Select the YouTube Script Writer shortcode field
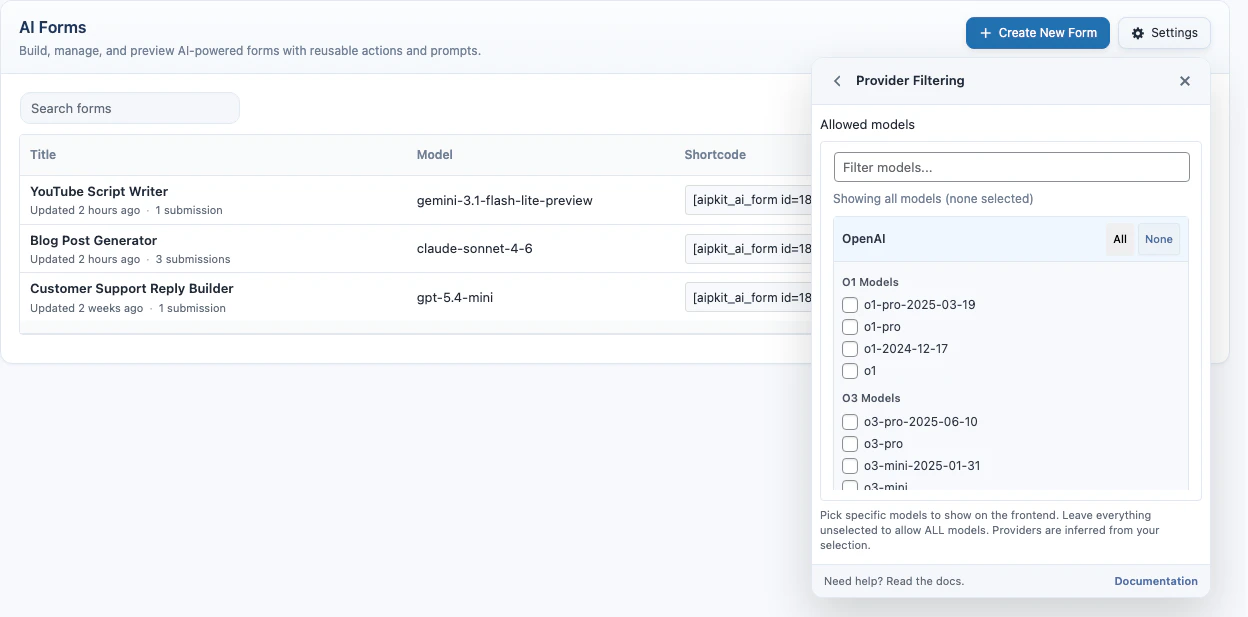 pyautogui.click(x=750, y=199)
